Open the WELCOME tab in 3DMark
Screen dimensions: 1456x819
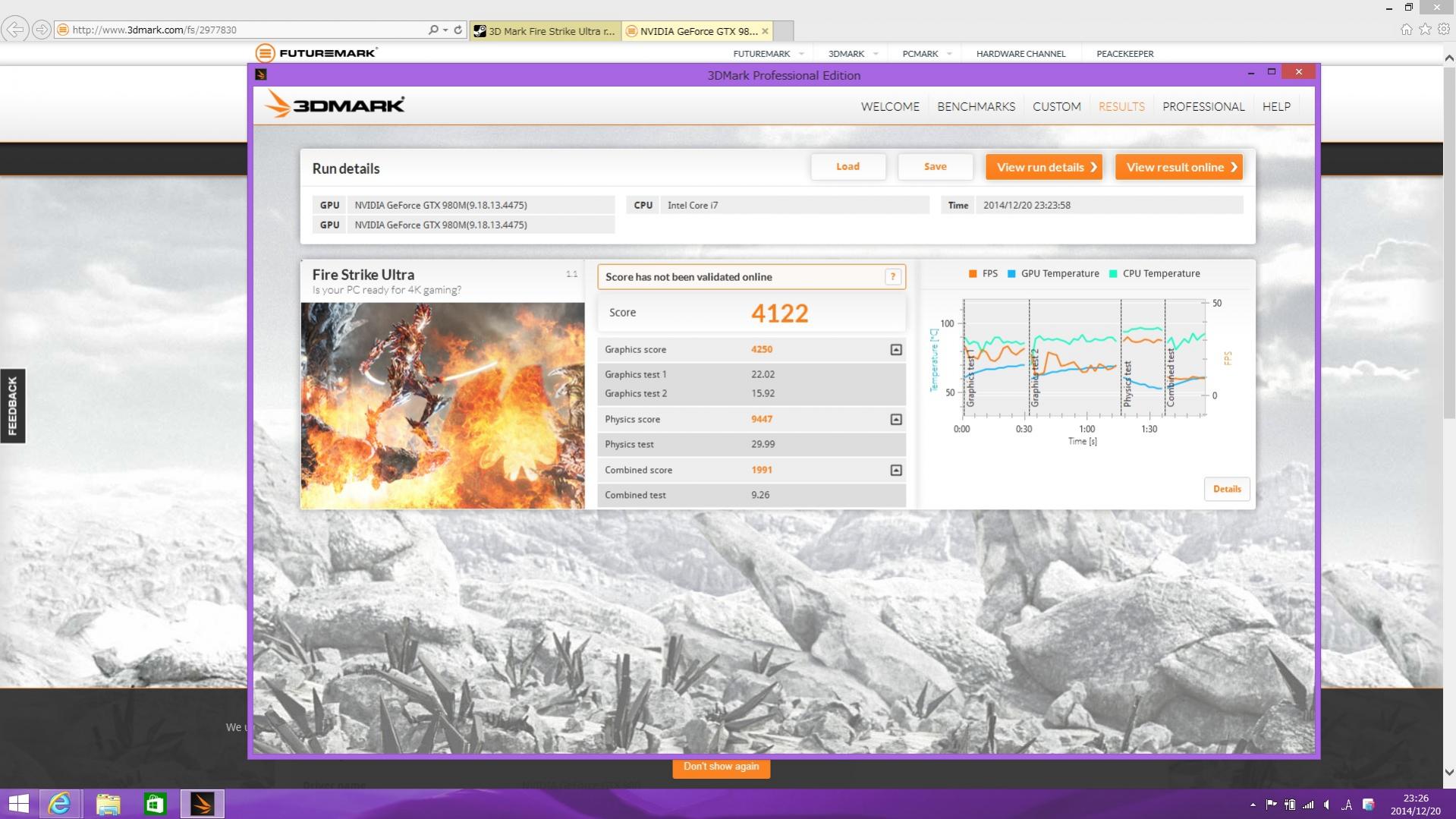click(x=890, y=106)
